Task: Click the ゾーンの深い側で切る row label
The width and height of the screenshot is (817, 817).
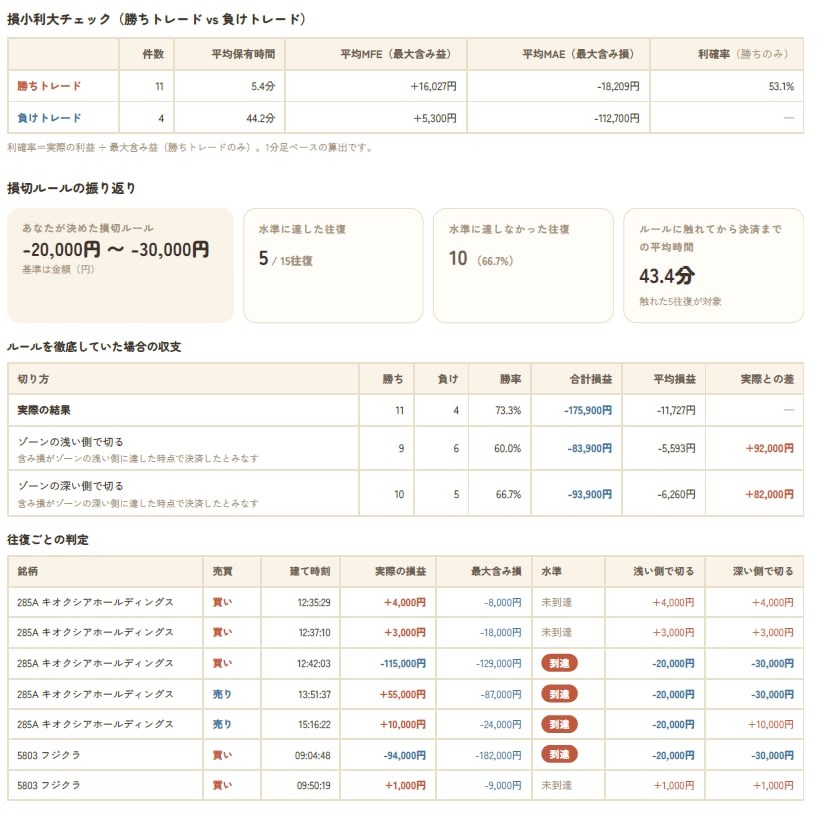Action: [70, 486]
